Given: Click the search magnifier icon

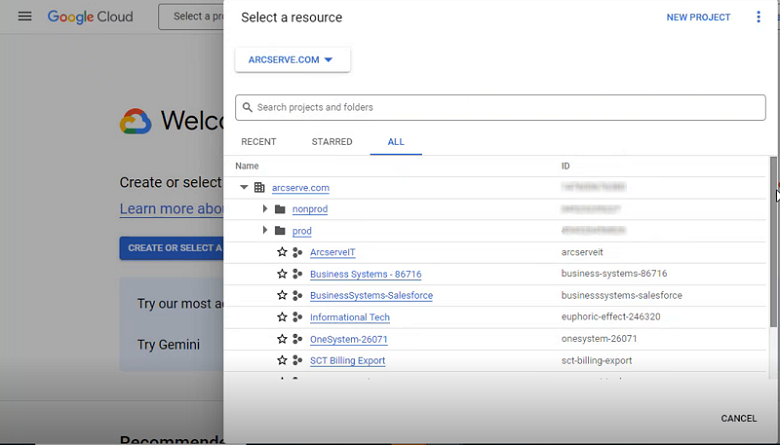Looking at the screenshot, I should tap(247, 107).
